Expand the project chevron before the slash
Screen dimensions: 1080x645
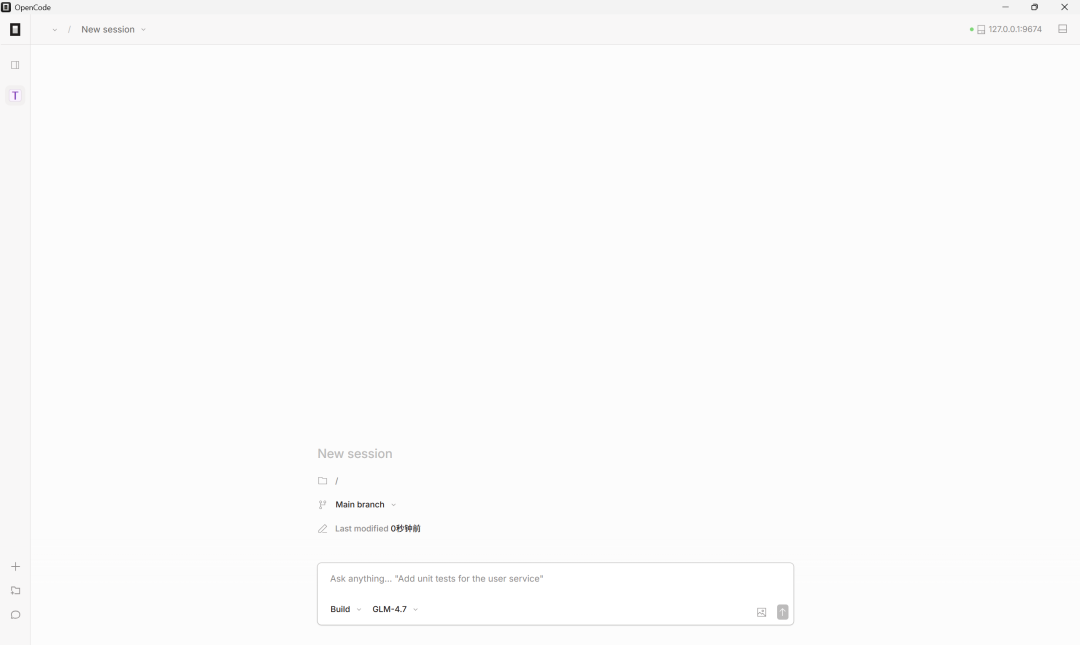54,30
